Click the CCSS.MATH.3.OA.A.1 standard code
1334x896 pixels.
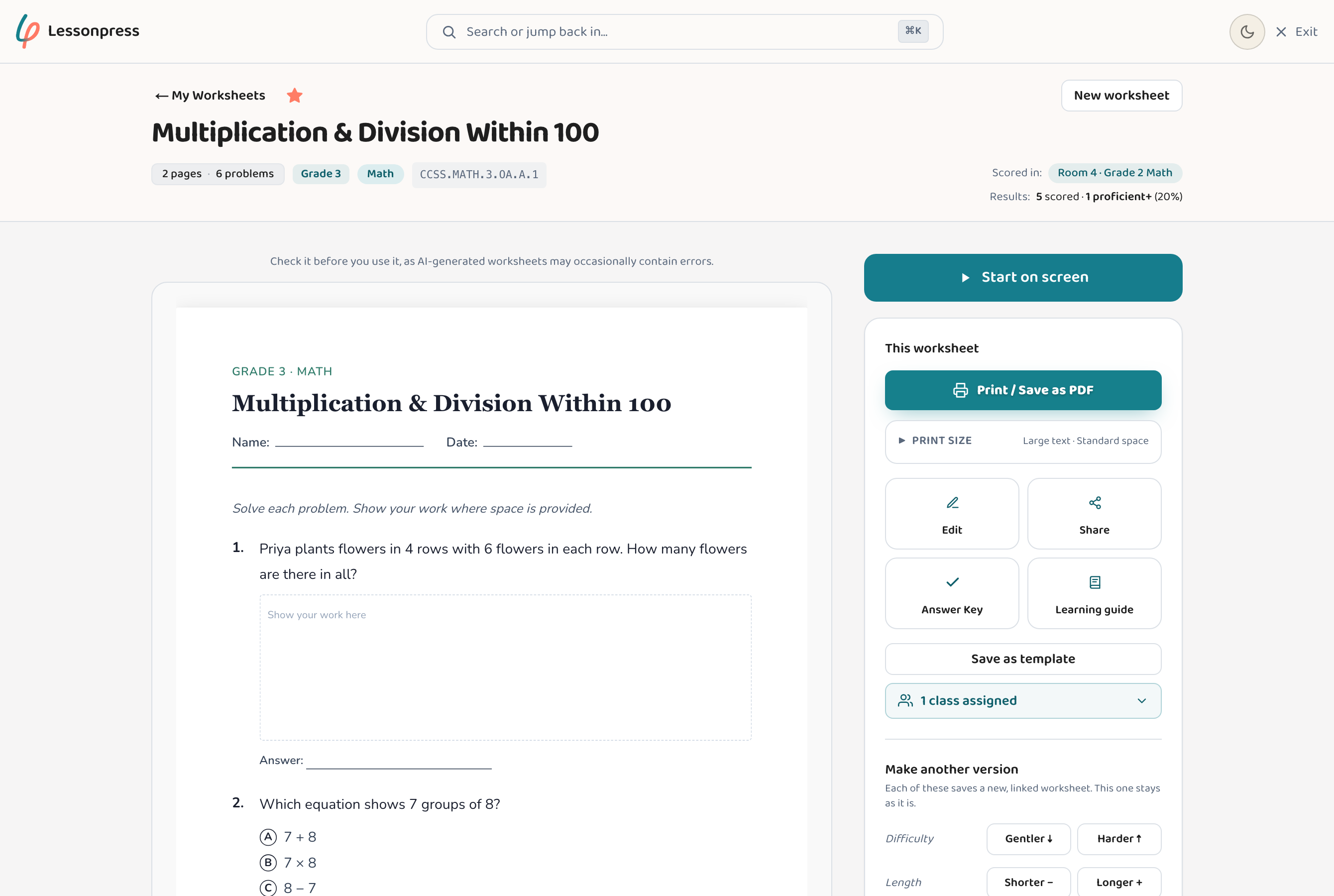click(479, 175)
